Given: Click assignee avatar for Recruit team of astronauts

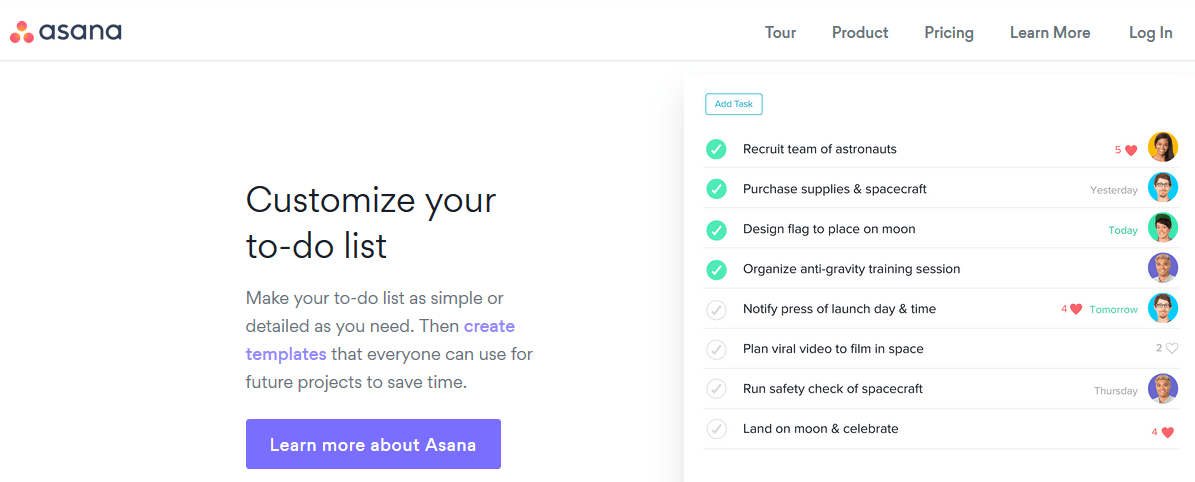Looking at the screenshot, I should (1163, 148).
